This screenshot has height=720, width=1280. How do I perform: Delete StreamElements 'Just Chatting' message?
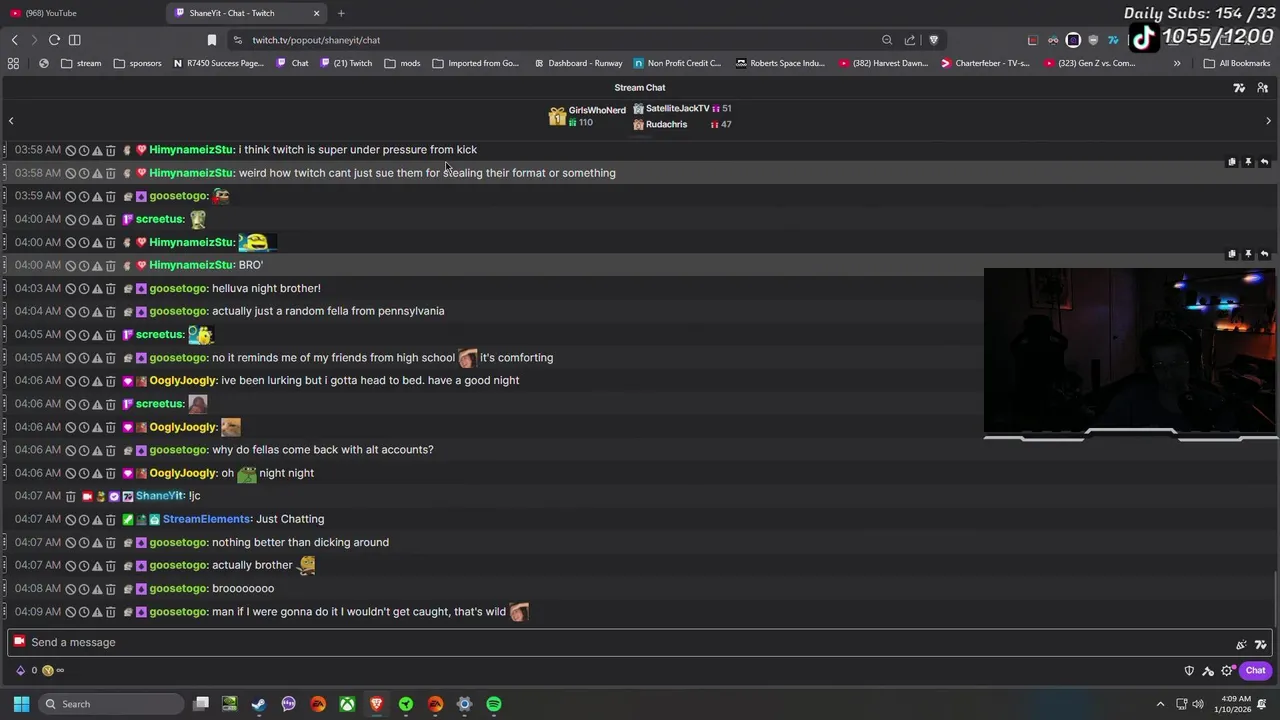point(110,519)
